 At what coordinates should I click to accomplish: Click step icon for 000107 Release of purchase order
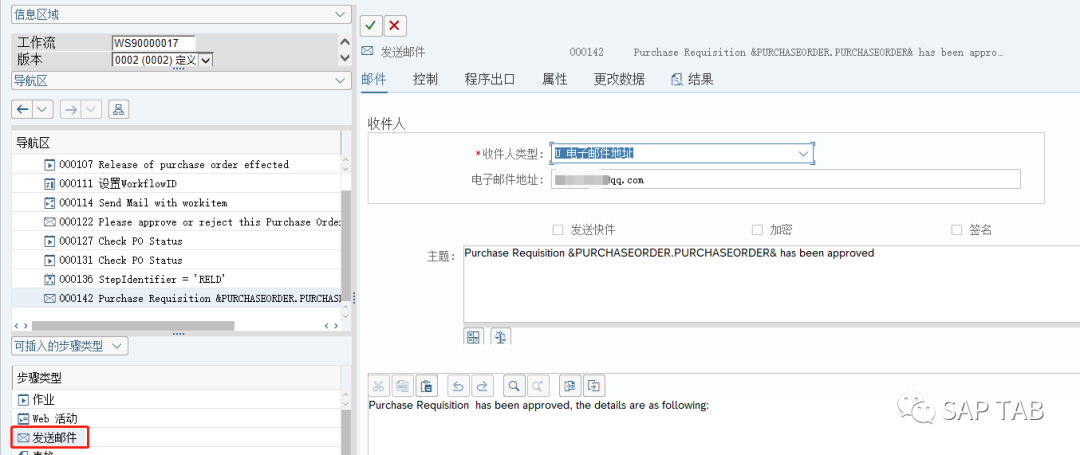(50, 165)
